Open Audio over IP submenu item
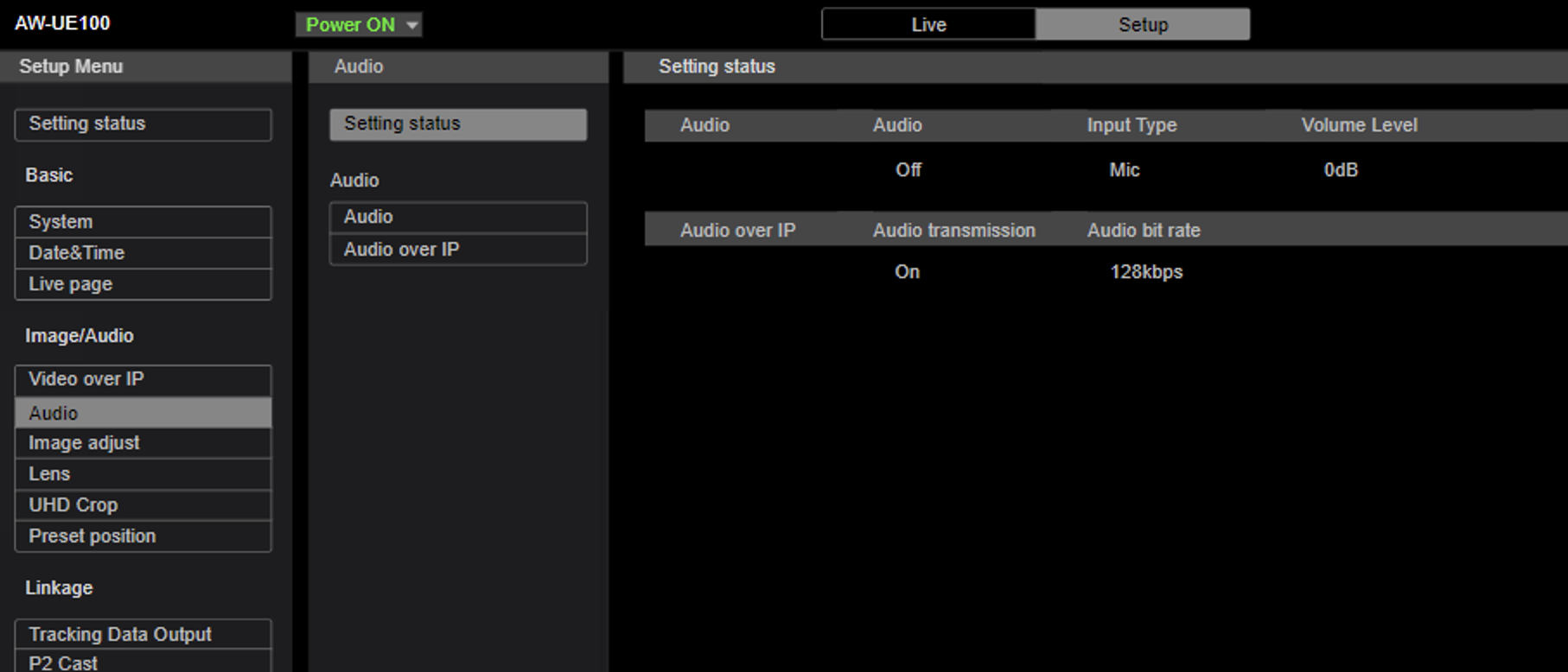Image resolution: width=1568 pixels, height=672 pixels. (458, 249)
